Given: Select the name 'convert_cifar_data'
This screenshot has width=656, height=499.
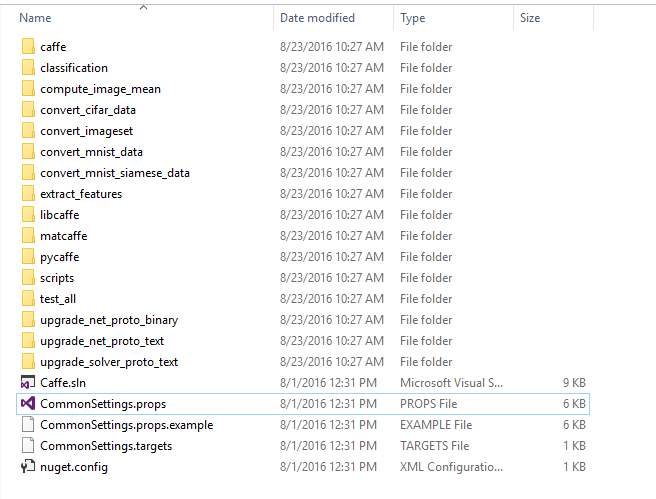Looking at the screenshot, I should (88, 110).
